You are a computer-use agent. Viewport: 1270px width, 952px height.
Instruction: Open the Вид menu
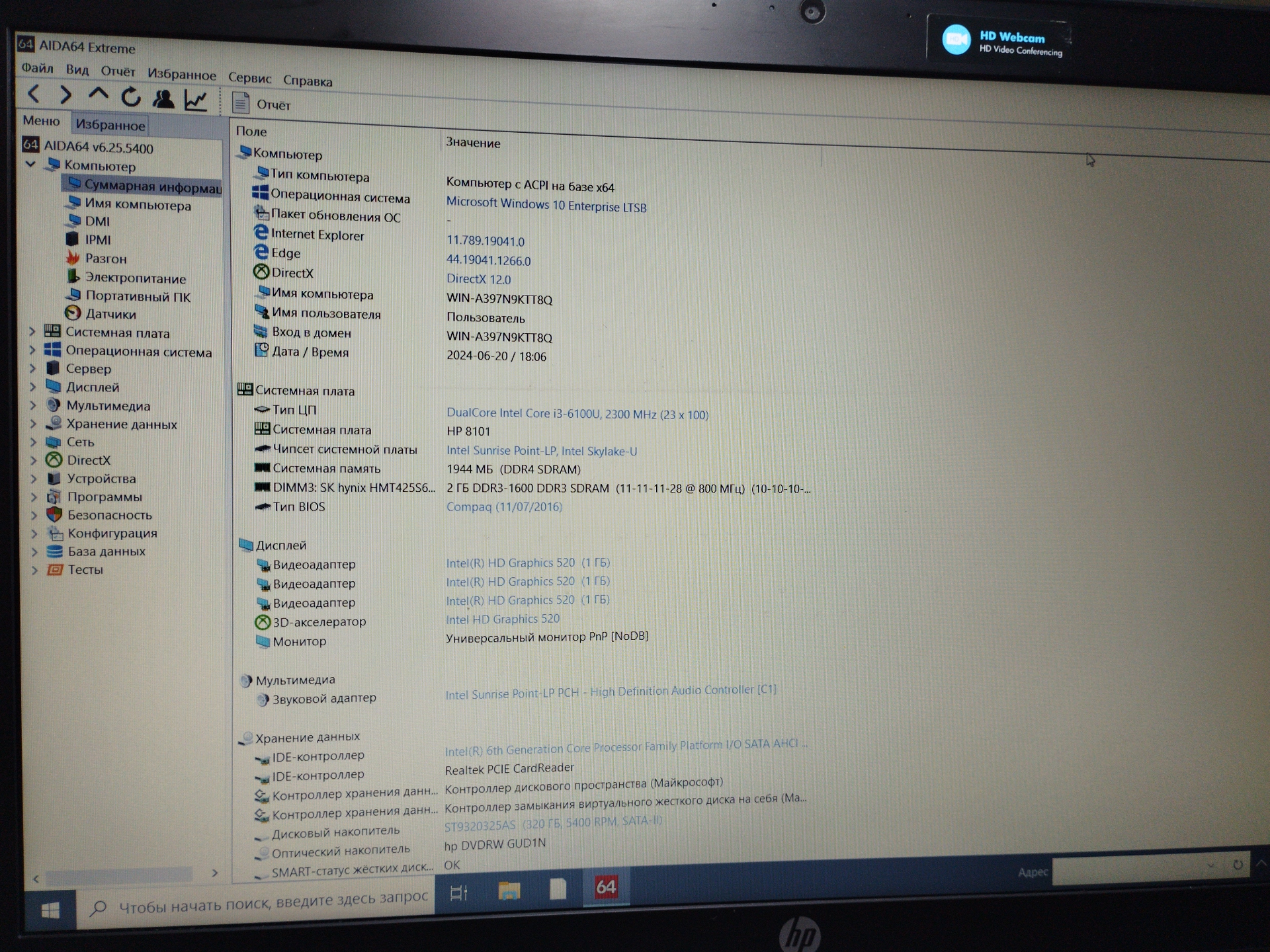[x=77, y=69]
